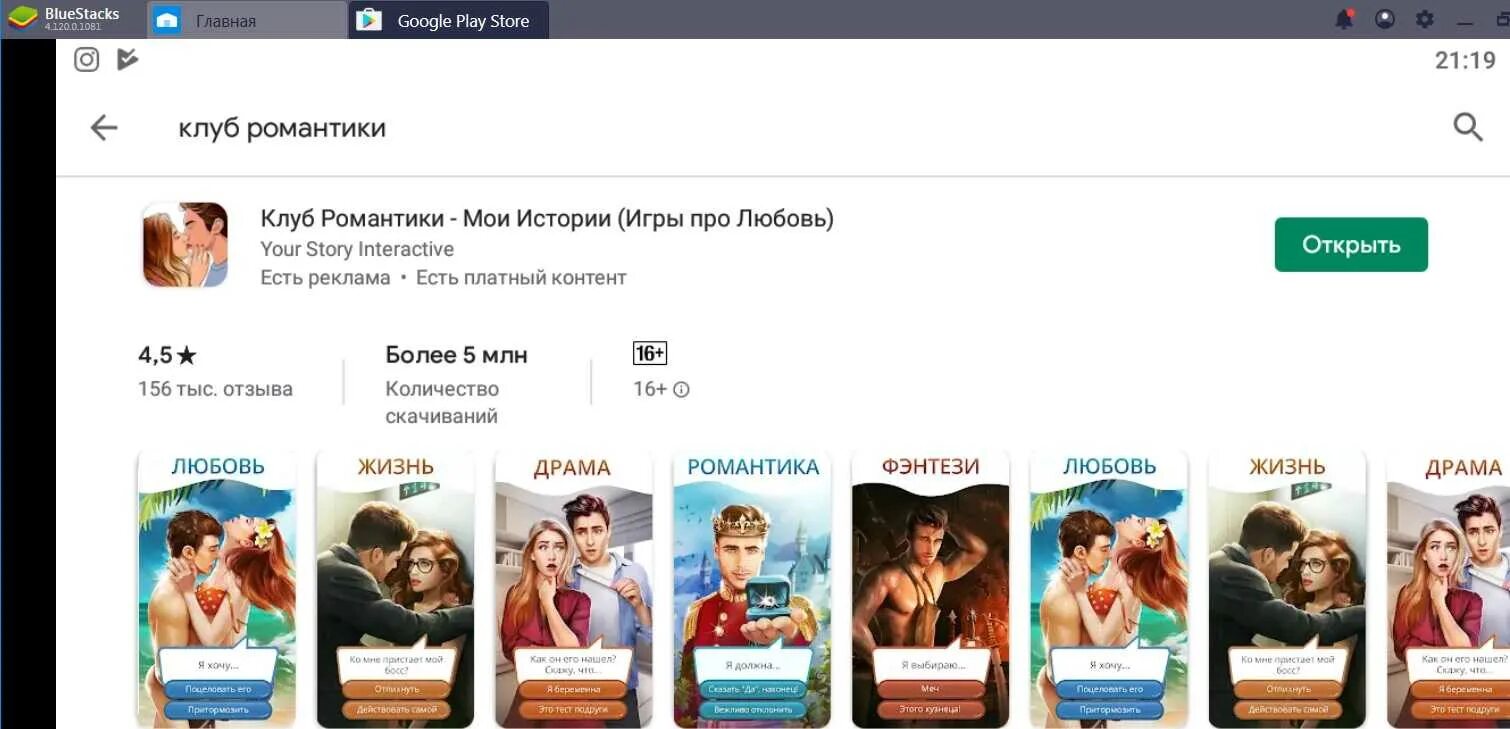Switch to the Главная tab
The height and width of the screenshot is (729, 1510).
[247, 20]
